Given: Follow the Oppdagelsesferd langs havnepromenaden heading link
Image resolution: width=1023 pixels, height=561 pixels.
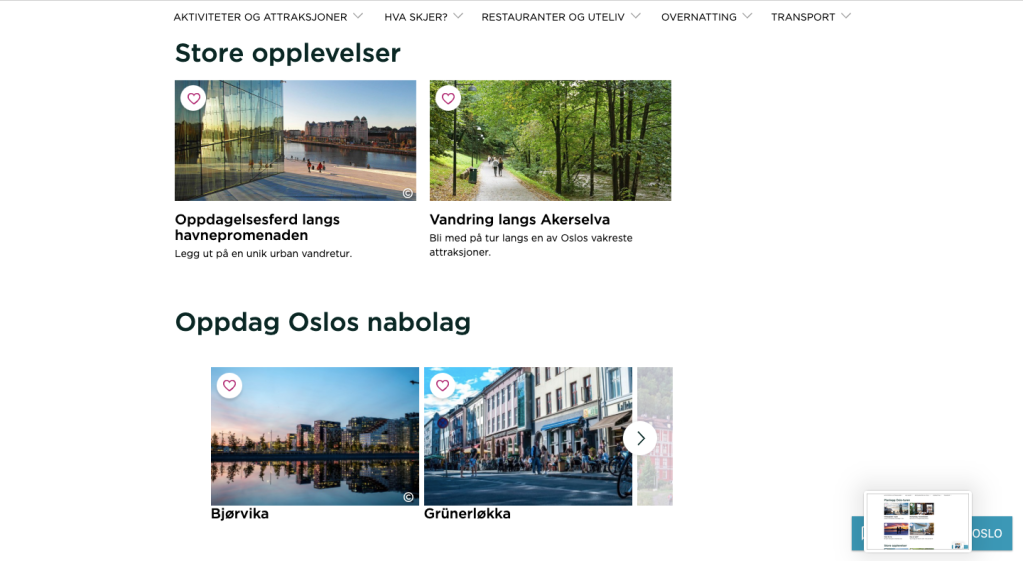Looking at the screenshot, I should point(257,227).
